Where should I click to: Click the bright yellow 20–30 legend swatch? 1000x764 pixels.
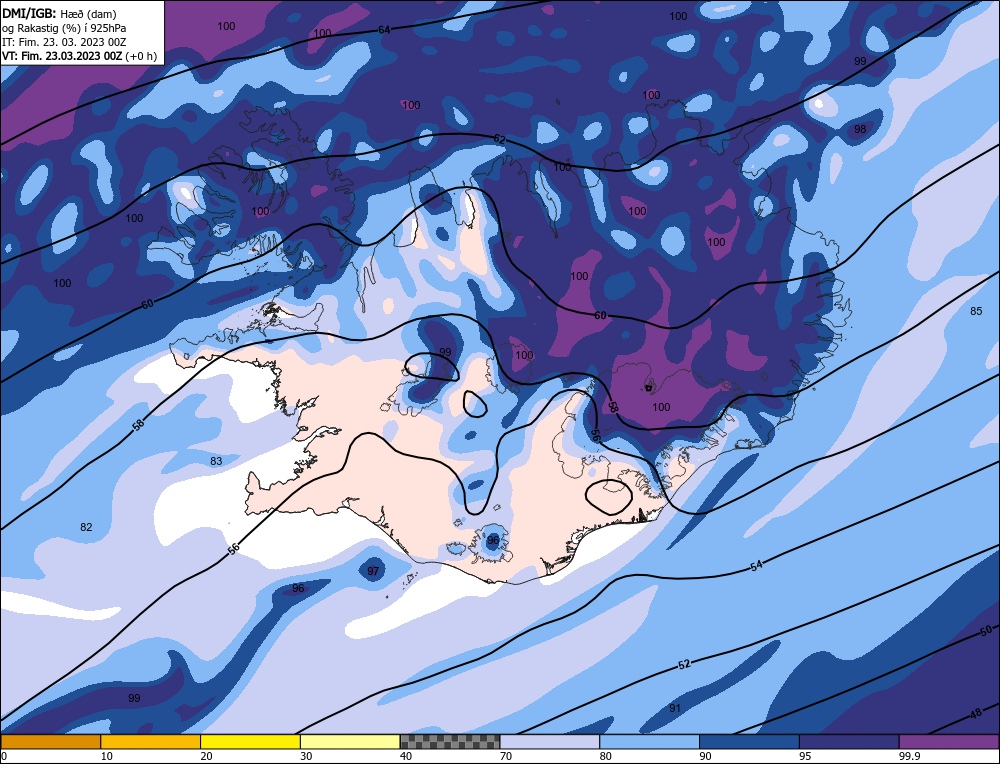point(250,741)
